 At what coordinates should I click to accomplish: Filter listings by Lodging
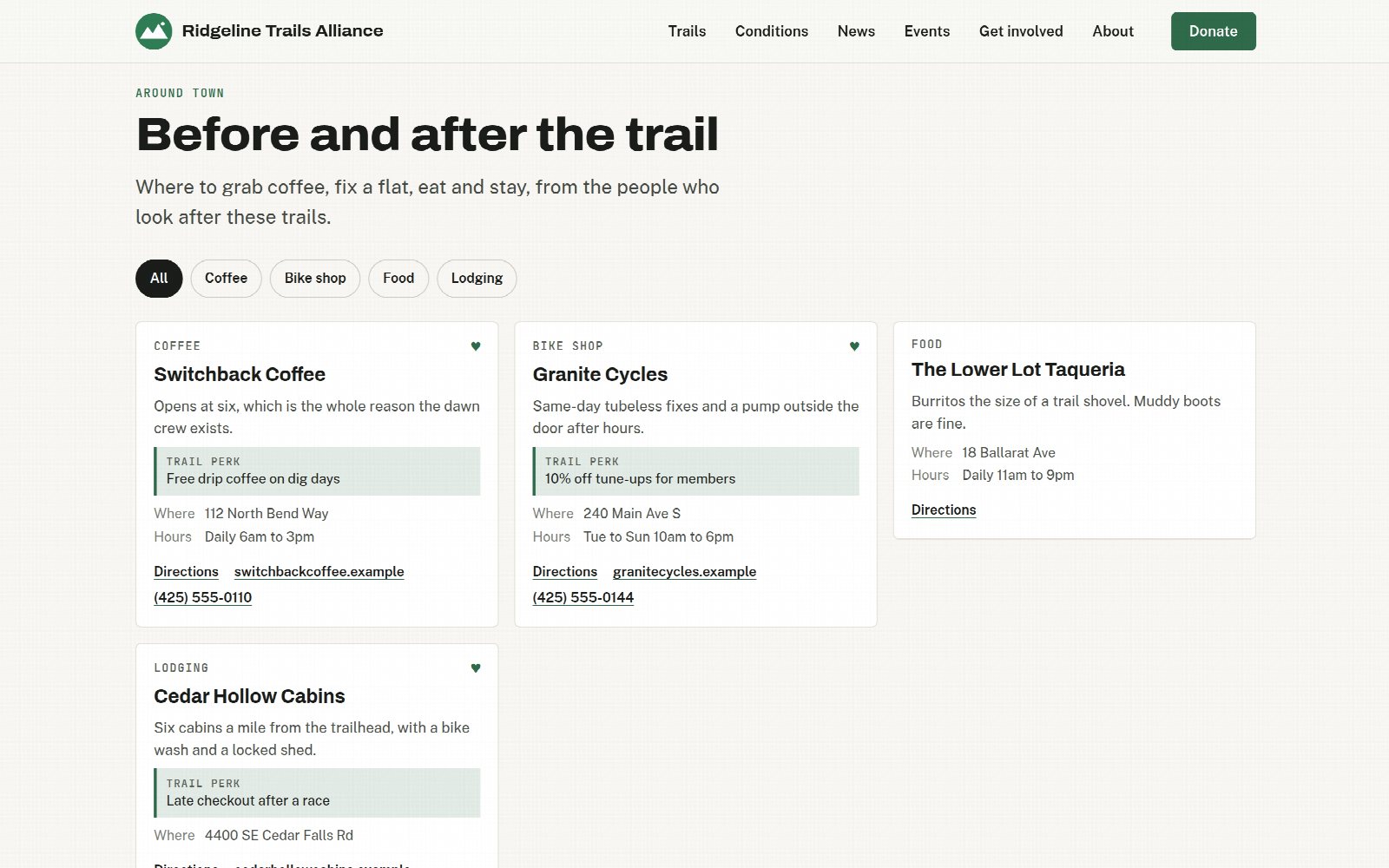coord(477,279)
